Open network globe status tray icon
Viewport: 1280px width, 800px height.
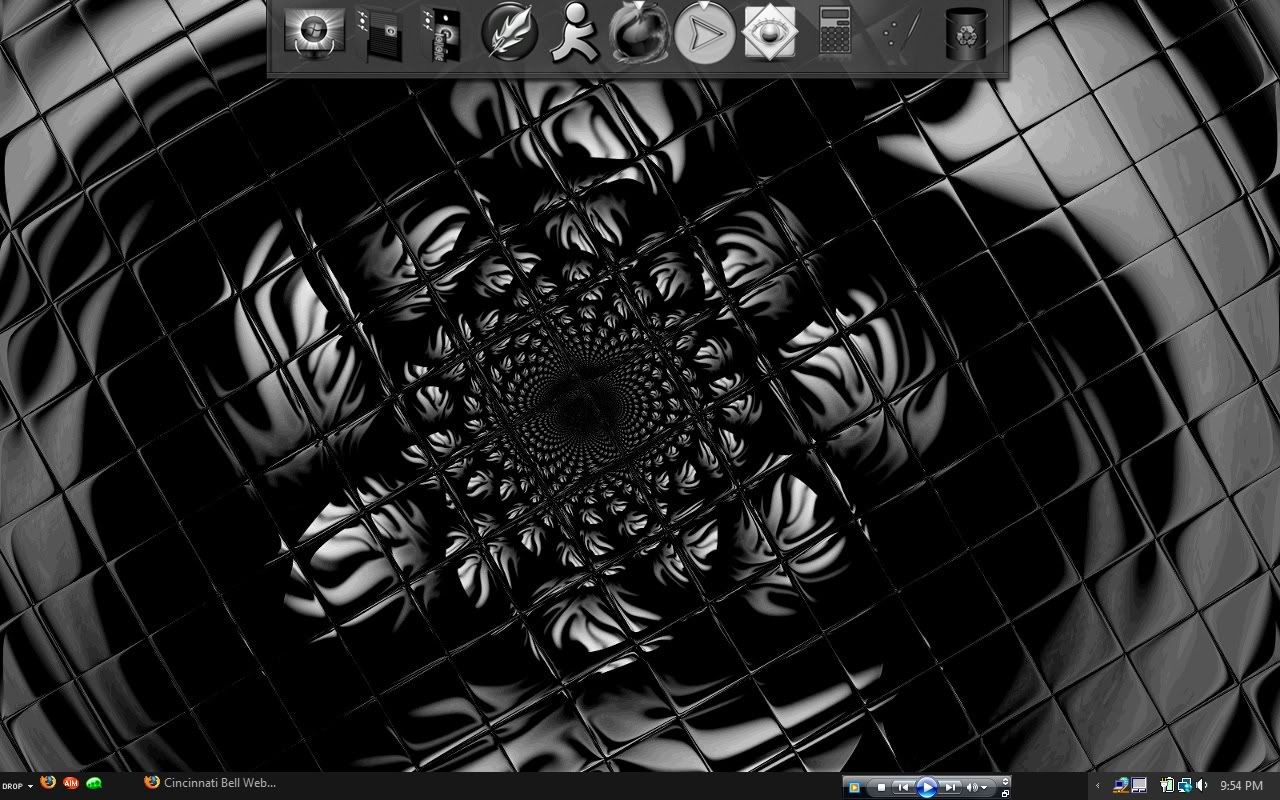point(1185,785)
